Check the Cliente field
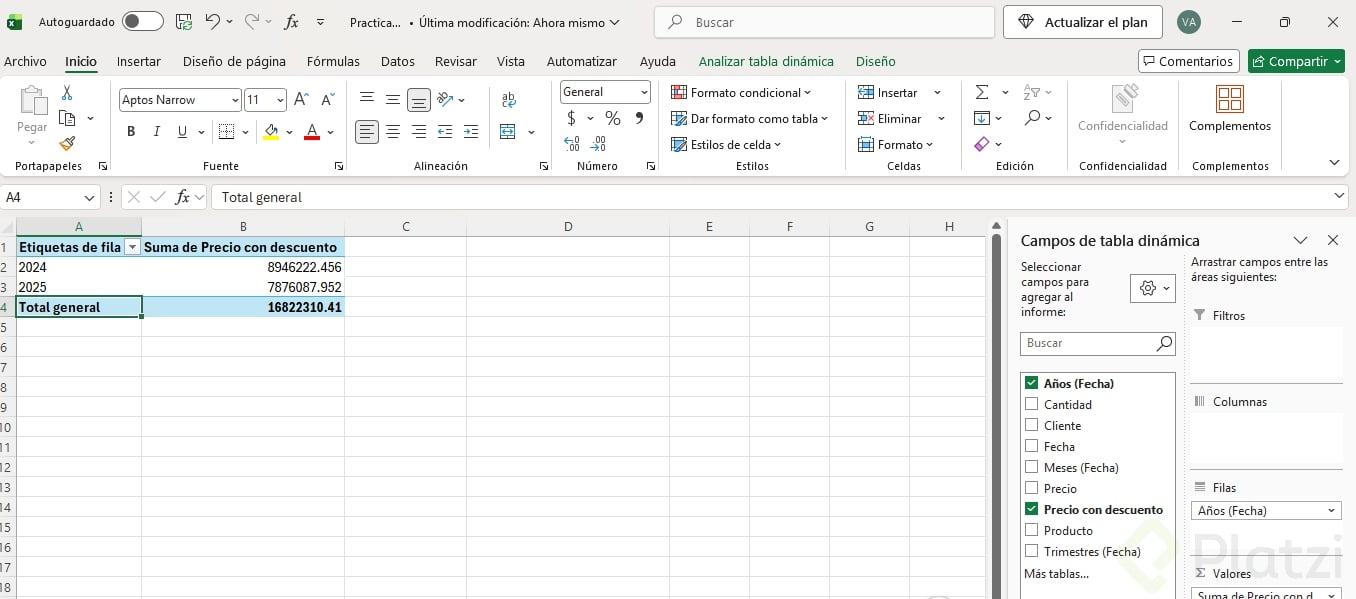Image resolution: width=1356 pixels, height=599 pixels. (x=1031, y=425)
